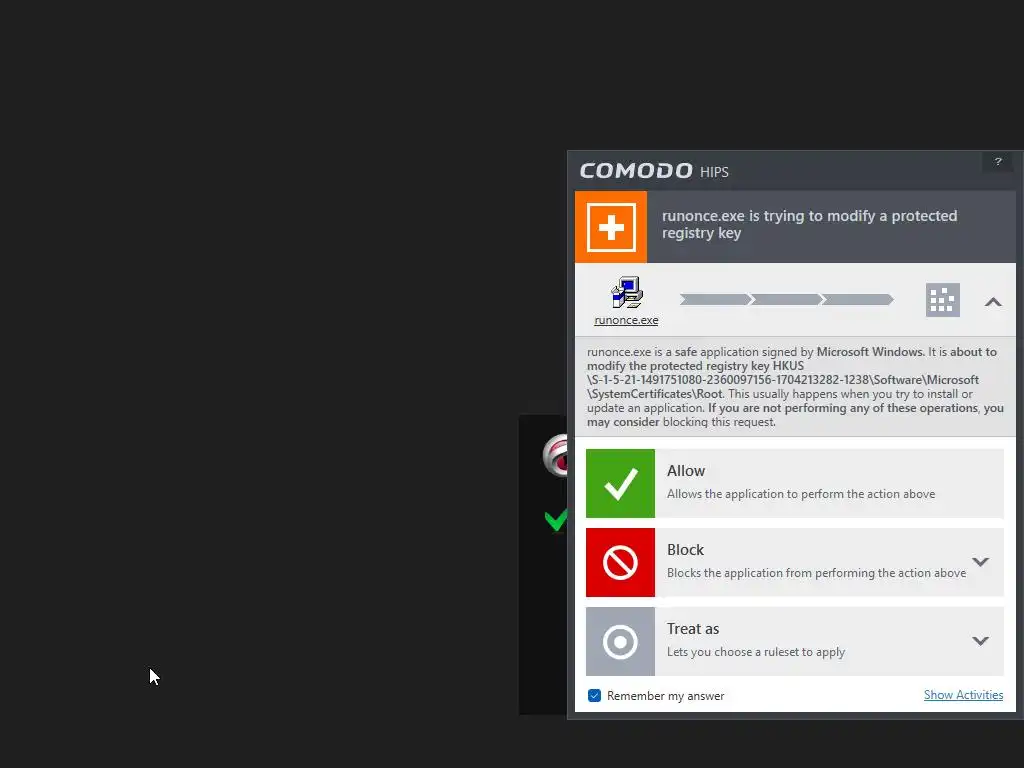Expand the Block options dropdown arrow
Screen dimensions: 1024x768
pyautogui.click(x=980, y=562)
